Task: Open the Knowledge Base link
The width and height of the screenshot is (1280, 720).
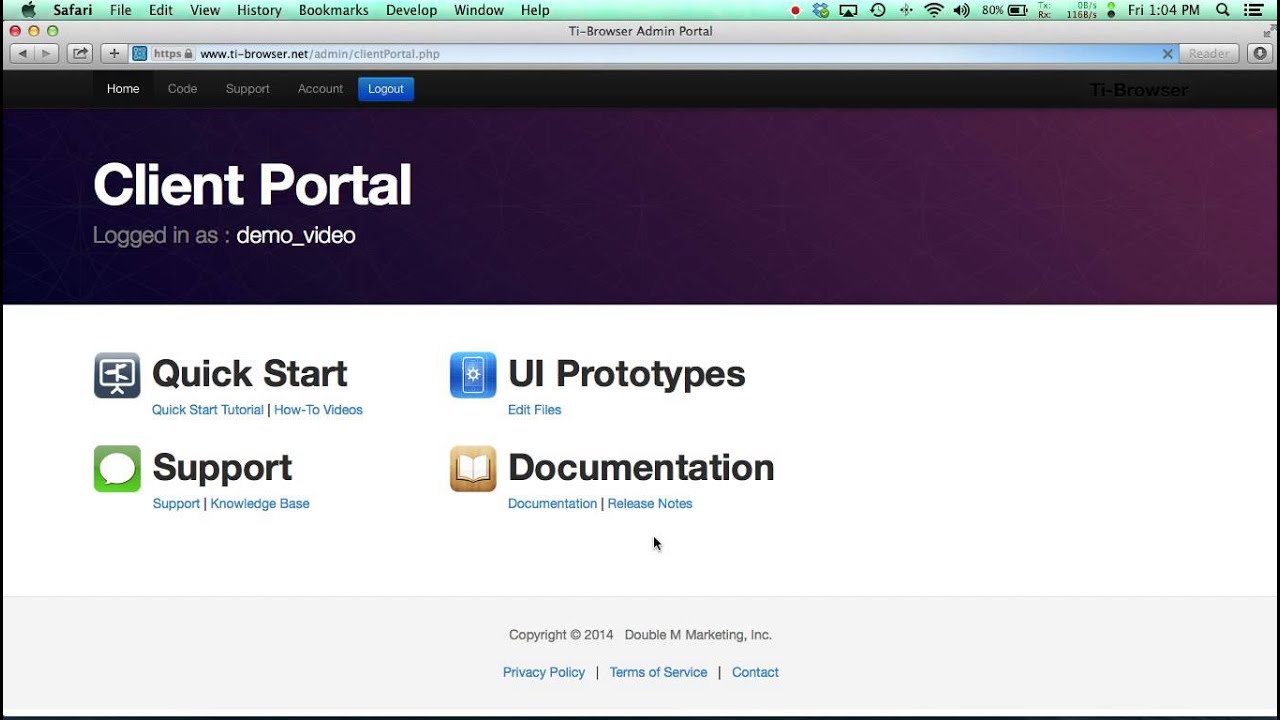Action: click(x=260, y=504)
